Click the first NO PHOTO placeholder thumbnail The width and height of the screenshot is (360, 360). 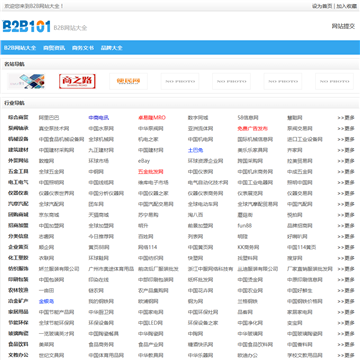pos(180,81)
